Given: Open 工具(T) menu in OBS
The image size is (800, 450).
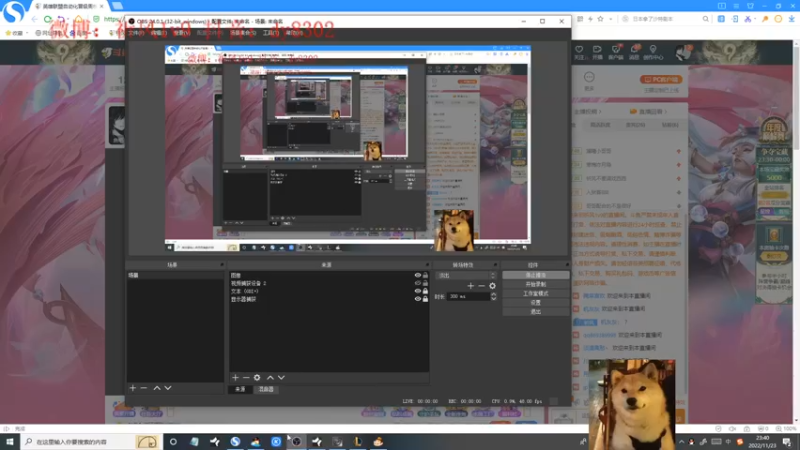Looking at the screenshot, I should pyautogui.click(x=270, y=33).
